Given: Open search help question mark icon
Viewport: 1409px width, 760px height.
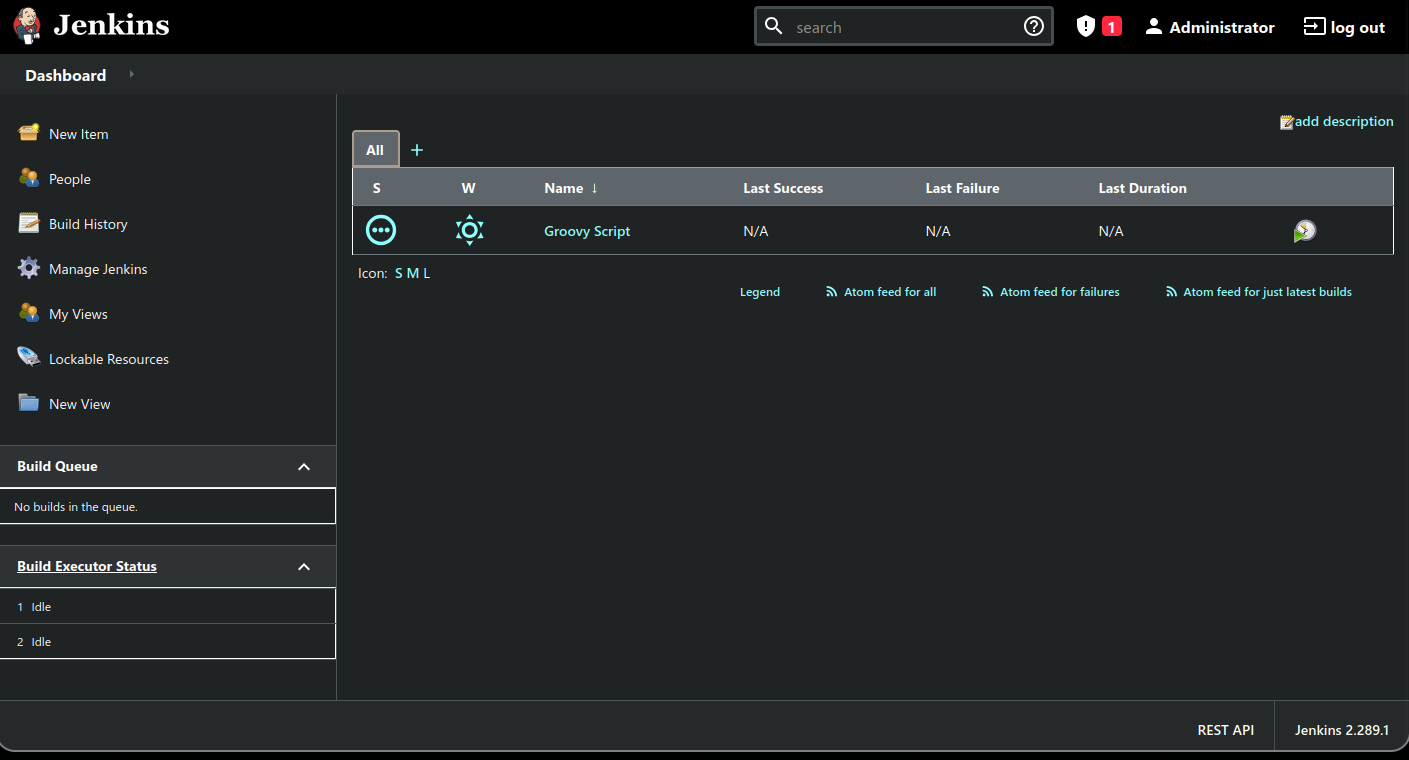Looking at the screenshot, I should click(x=1034, y=26).
